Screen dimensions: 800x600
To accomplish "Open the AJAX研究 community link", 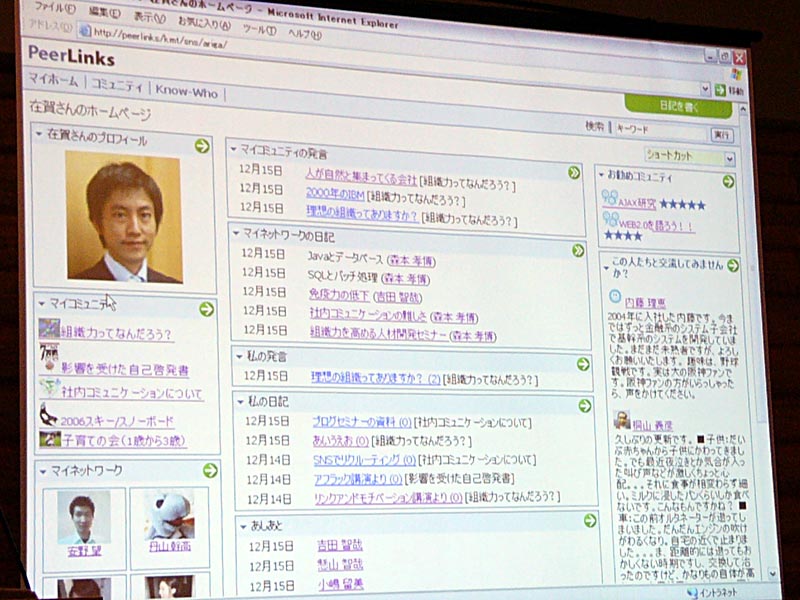I will [x=638, y=203].
